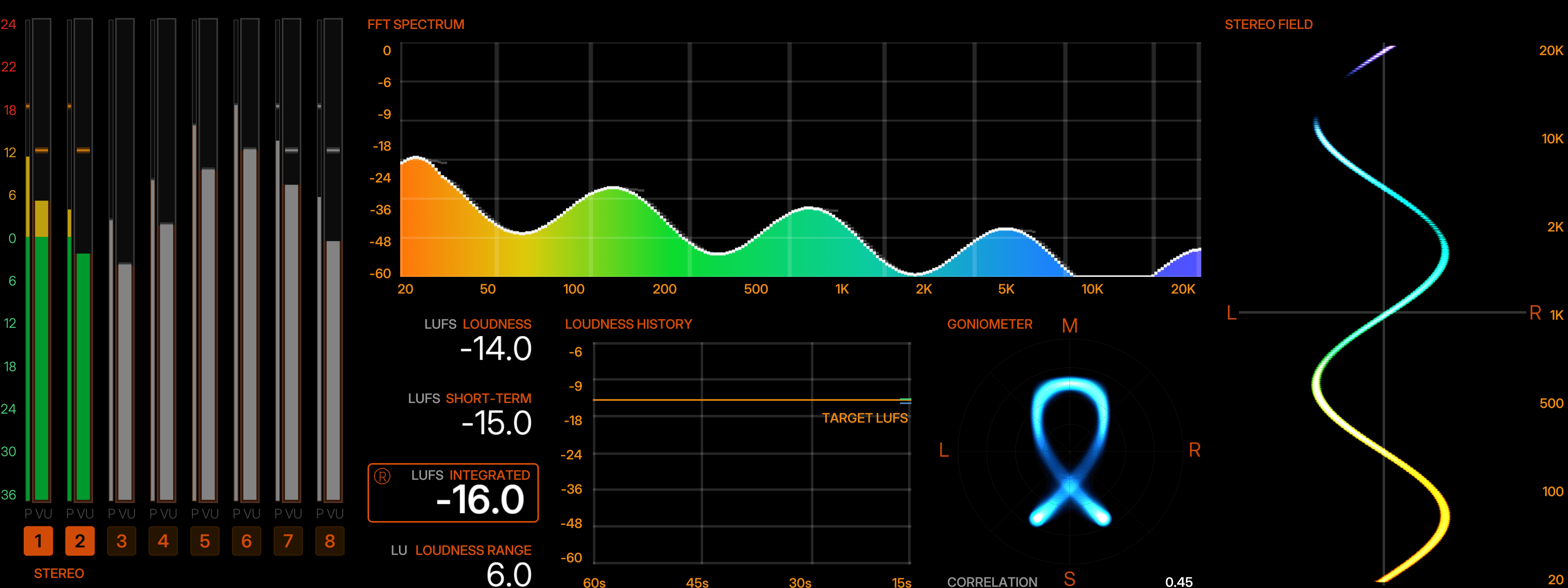
Task: Click the circled R reset icon
Action: (382, 476)
